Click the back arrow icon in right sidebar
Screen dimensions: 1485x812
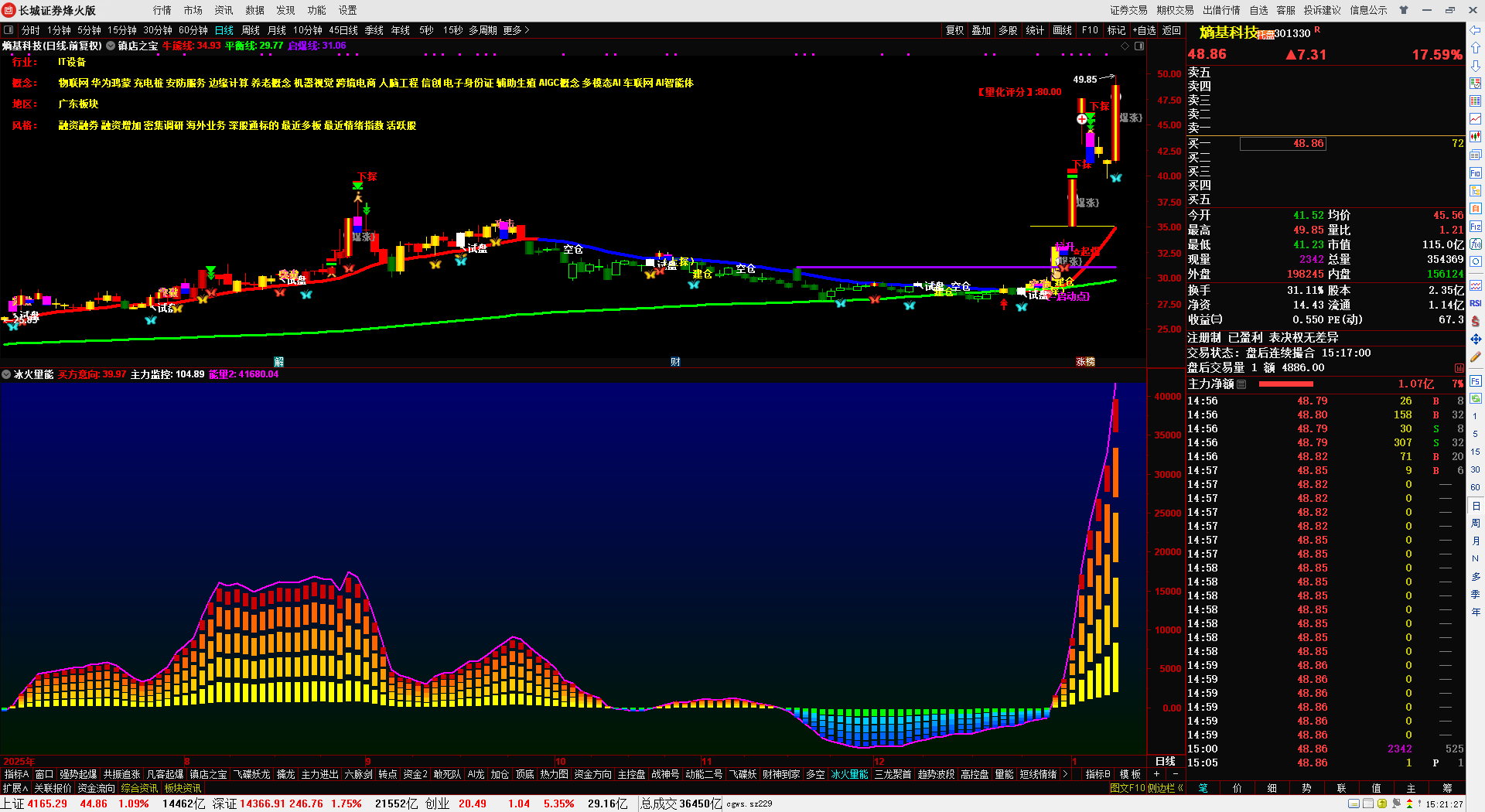coord(1476,30)
